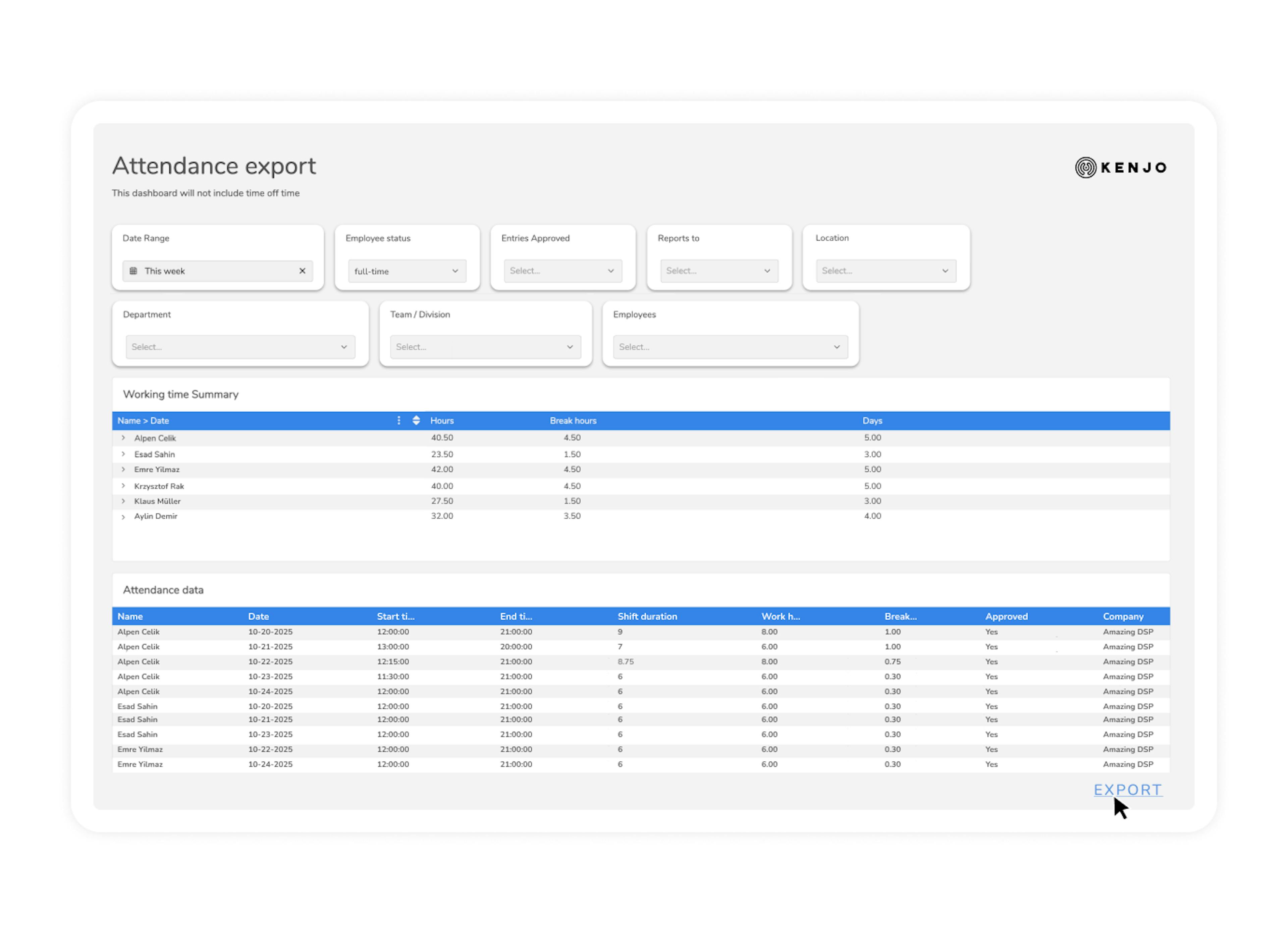Expand the Aylin Demir row chevron
The width and height of the screenshot is (1288, 933).
click(123, 516)
